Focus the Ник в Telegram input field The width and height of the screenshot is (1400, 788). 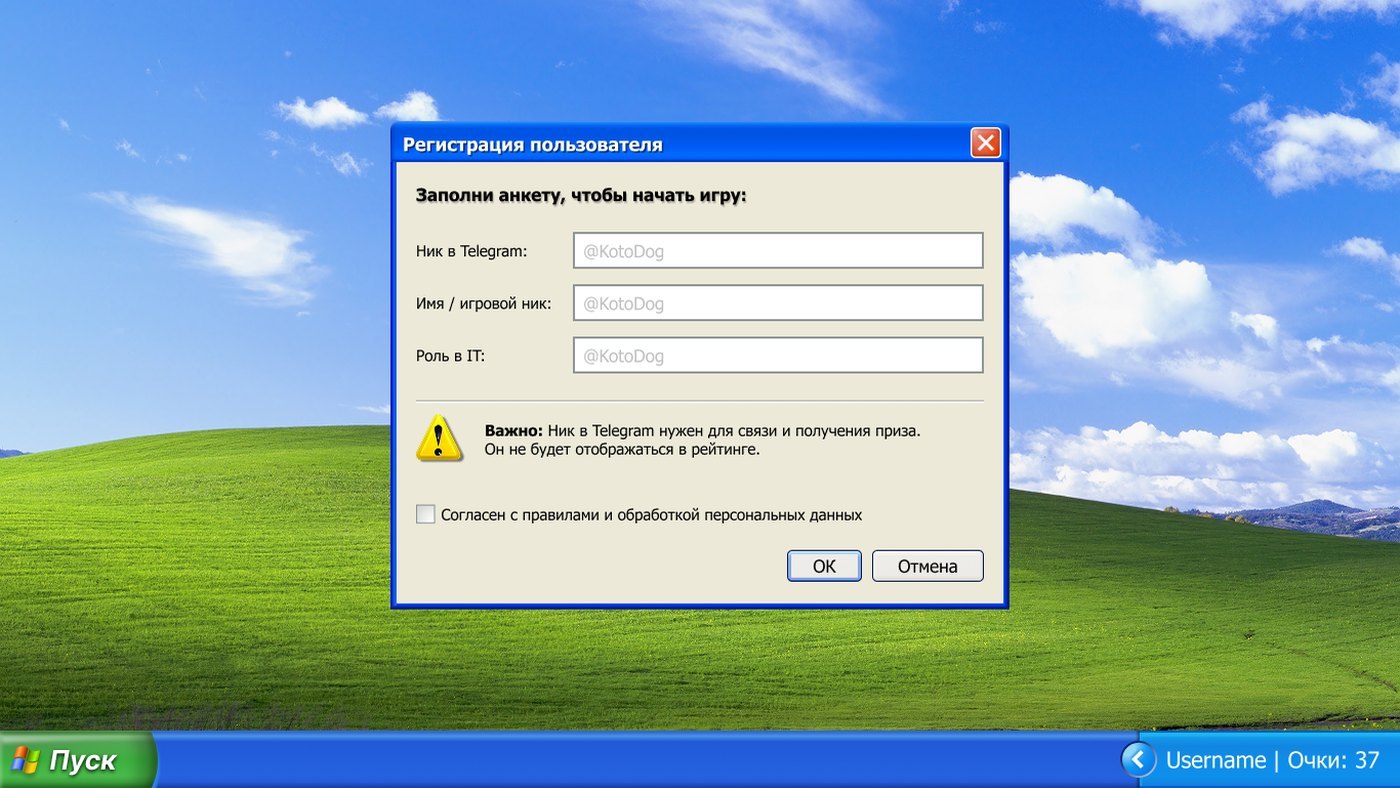point(778,251)
